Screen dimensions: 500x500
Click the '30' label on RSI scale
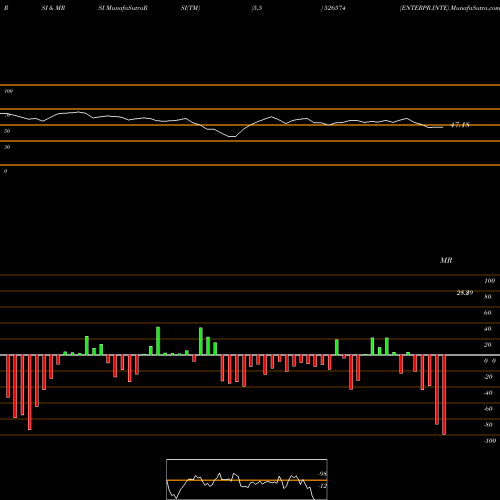coord(7,147)
